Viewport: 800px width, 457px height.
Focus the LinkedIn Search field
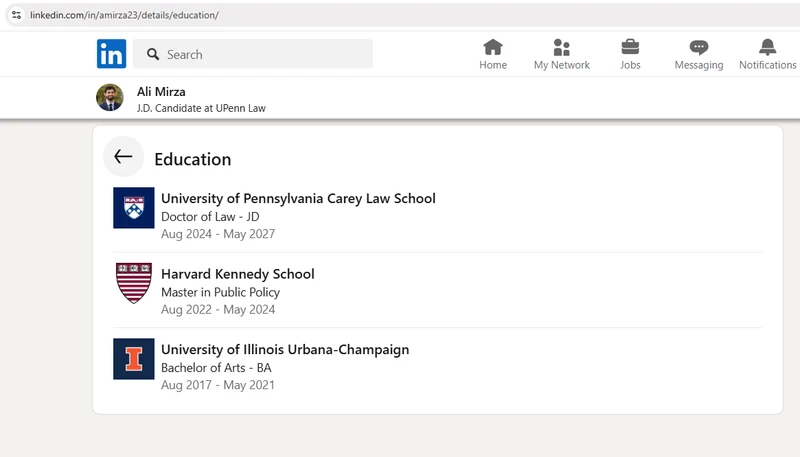tap(253, 54)
